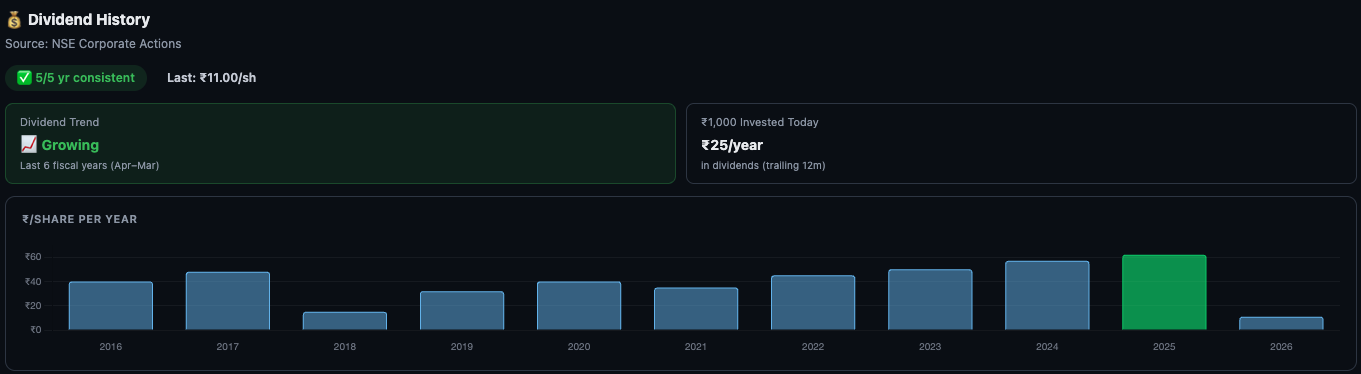Image resolution: width=1361 pixels, height=374 pixels.
Task: Click the 2019 x-axis year label
Action: (462, 347)
